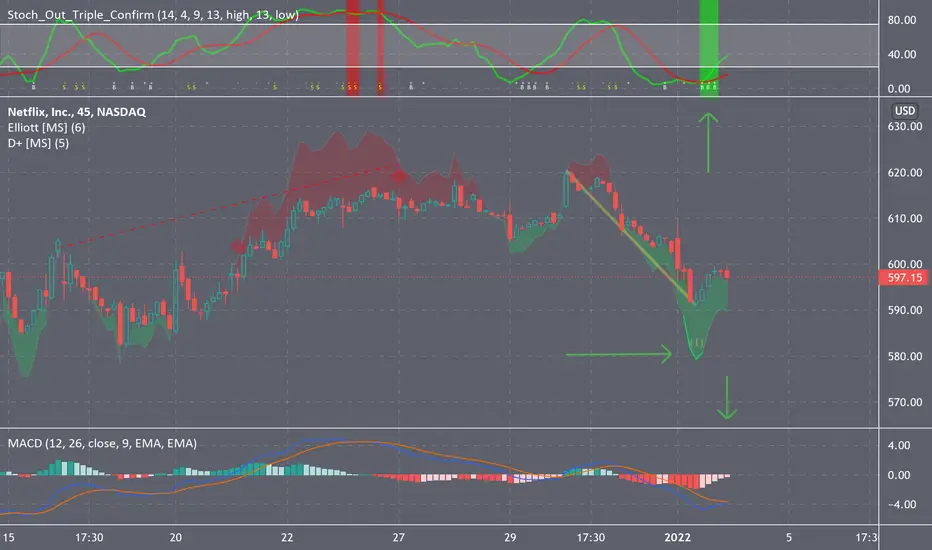The width and height of the screenshot is (932, 550).
Task: Select the Elliott [MS] (6) indicator label
Action: click(46, 127)
